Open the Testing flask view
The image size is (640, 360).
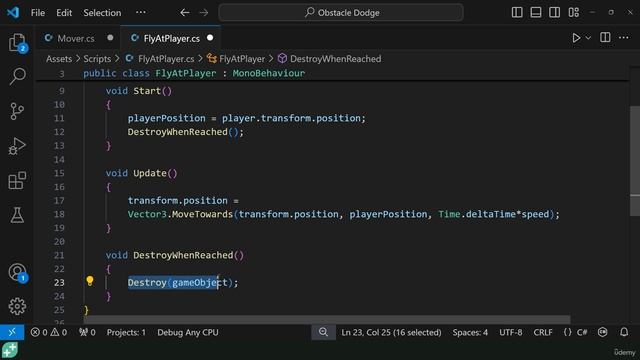click(x=17, y=215)
